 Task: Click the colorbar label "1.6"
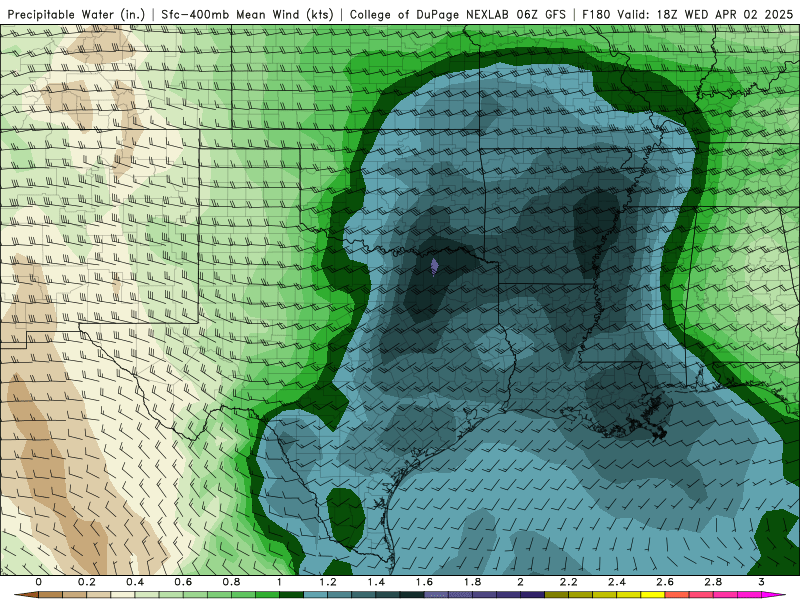(x=424, y=582)
